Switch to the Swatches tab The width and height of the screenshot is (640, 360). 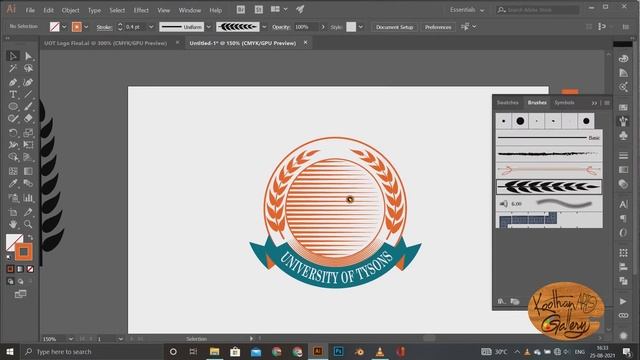click(507, 103)
